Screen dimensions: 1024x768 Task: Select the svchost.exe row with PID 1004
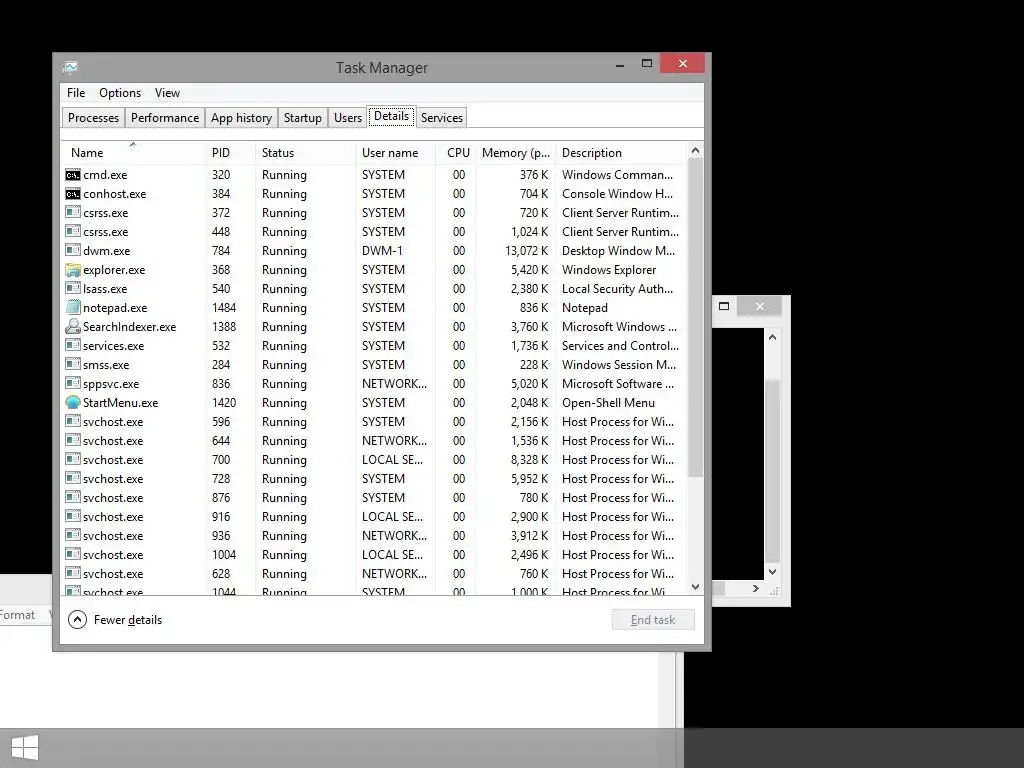coord(374,554)
